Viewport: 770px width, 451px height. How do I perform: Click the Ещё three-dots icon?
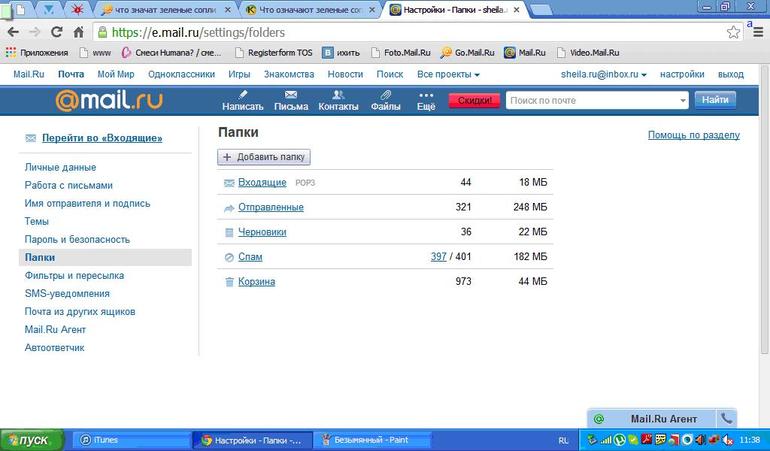point(426,95)
